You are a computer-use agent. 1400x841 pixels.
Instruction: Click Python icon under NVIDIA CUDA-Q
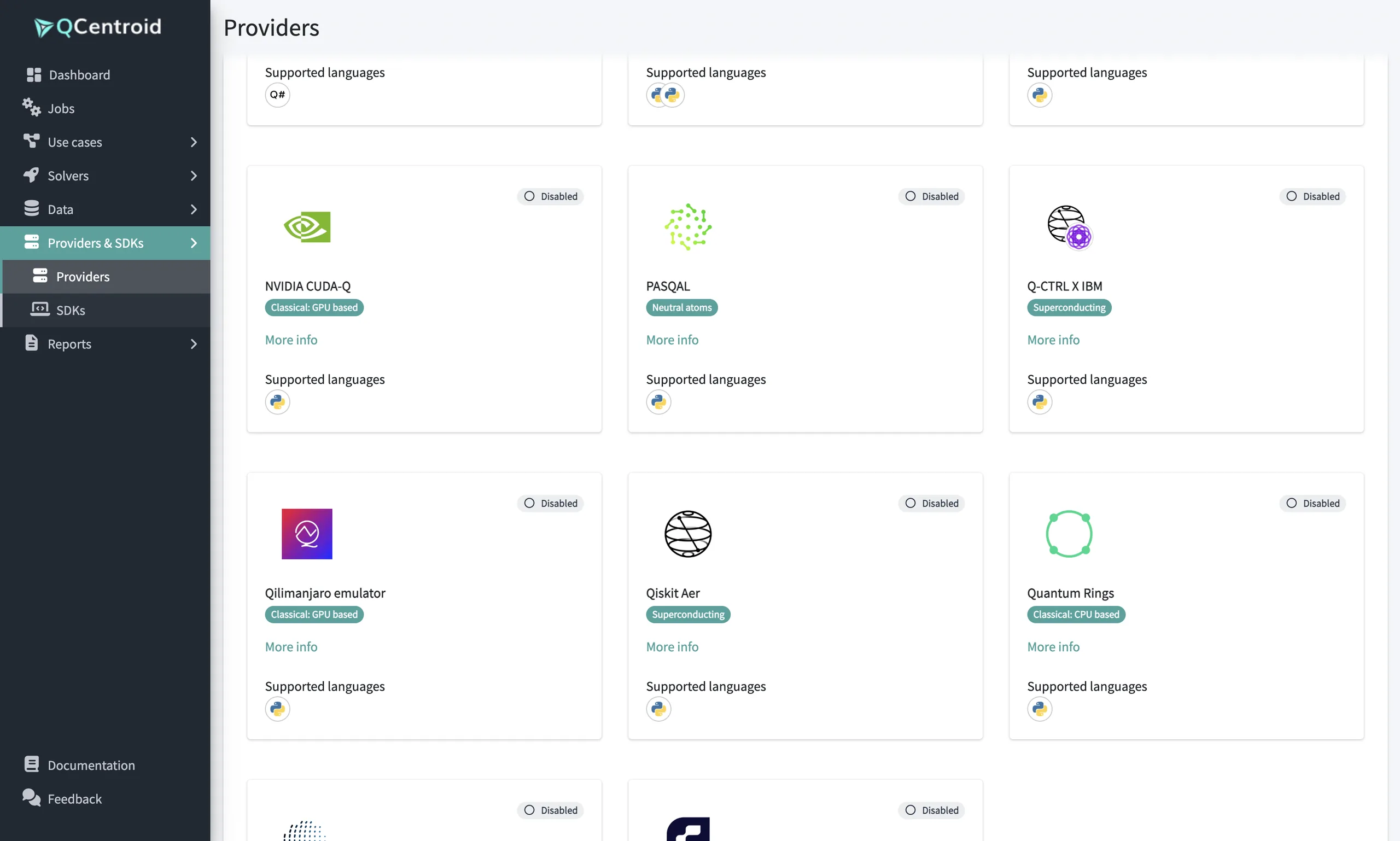click(277, 402)
